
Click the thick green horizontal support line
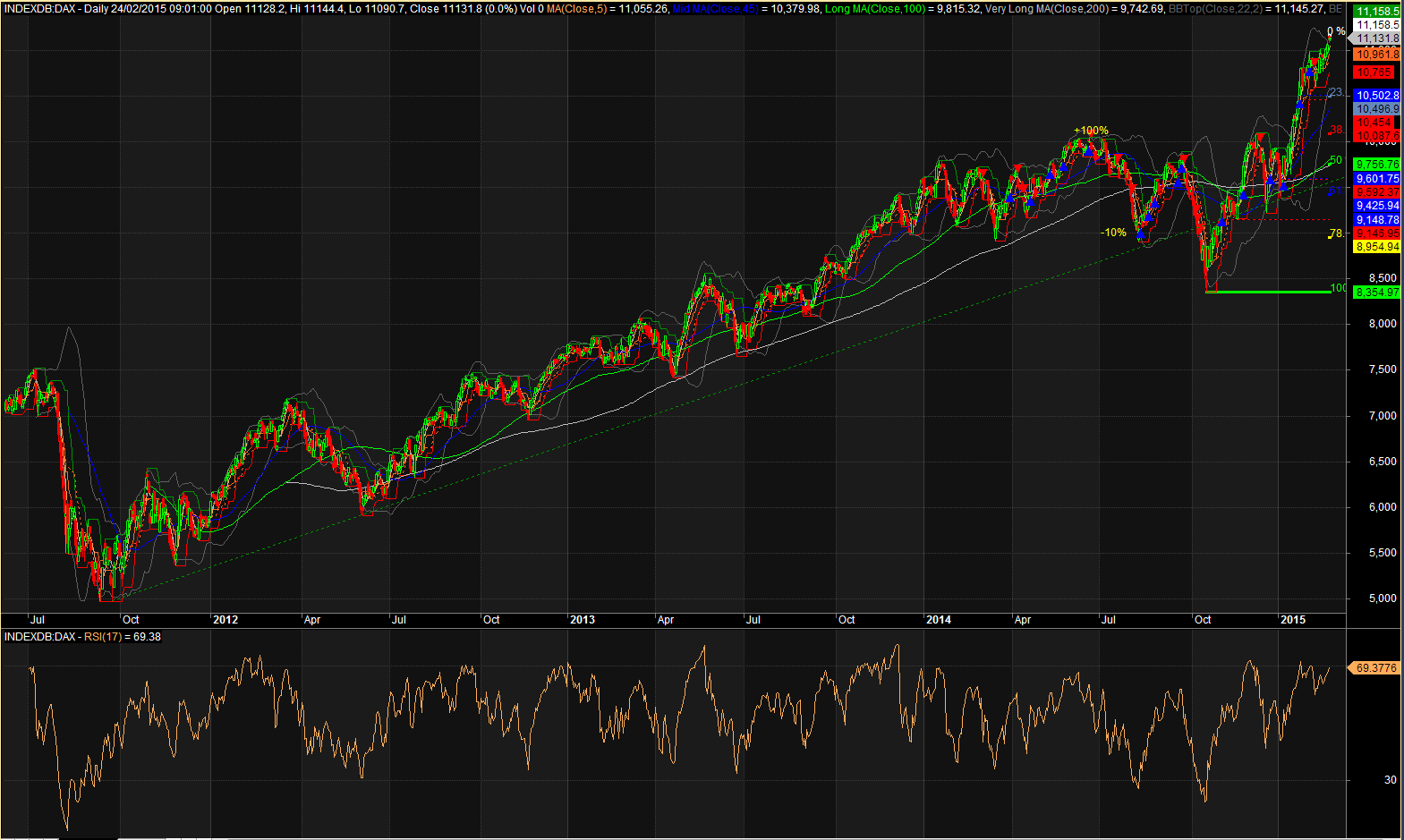click(x=1269, y=292)
